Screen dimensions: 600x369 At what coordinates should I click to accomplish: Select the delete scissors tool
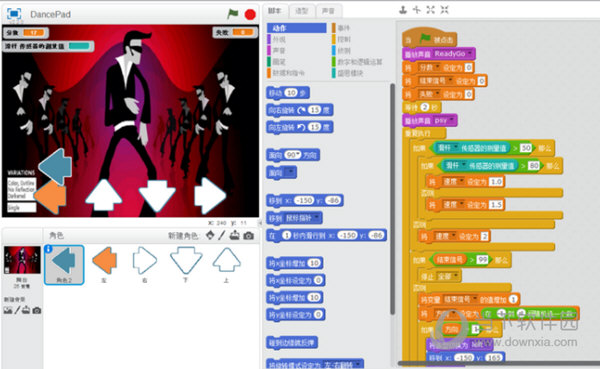pos(417,10)
